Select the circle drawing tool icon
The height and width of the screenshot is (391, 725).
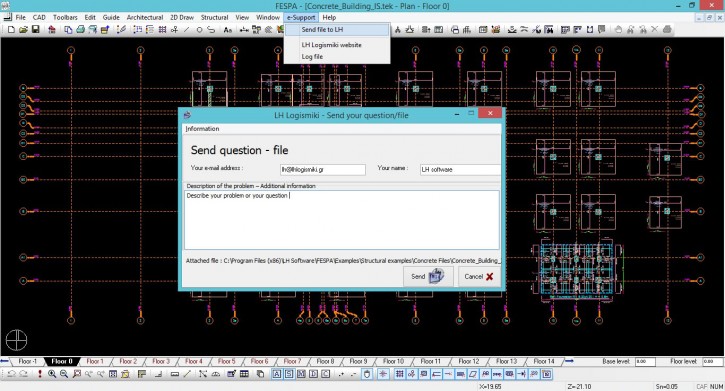[199, 30]
